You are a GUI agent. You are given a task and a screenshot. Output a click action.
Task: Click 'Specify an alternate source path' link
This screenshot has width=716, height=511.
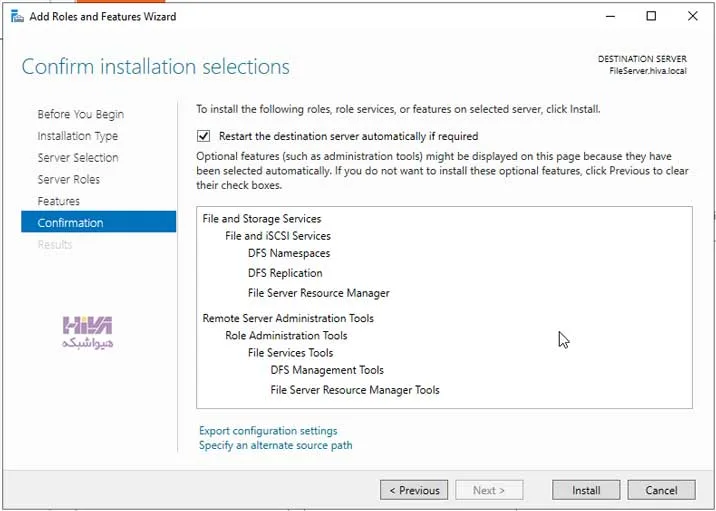(x=275, y=445)
